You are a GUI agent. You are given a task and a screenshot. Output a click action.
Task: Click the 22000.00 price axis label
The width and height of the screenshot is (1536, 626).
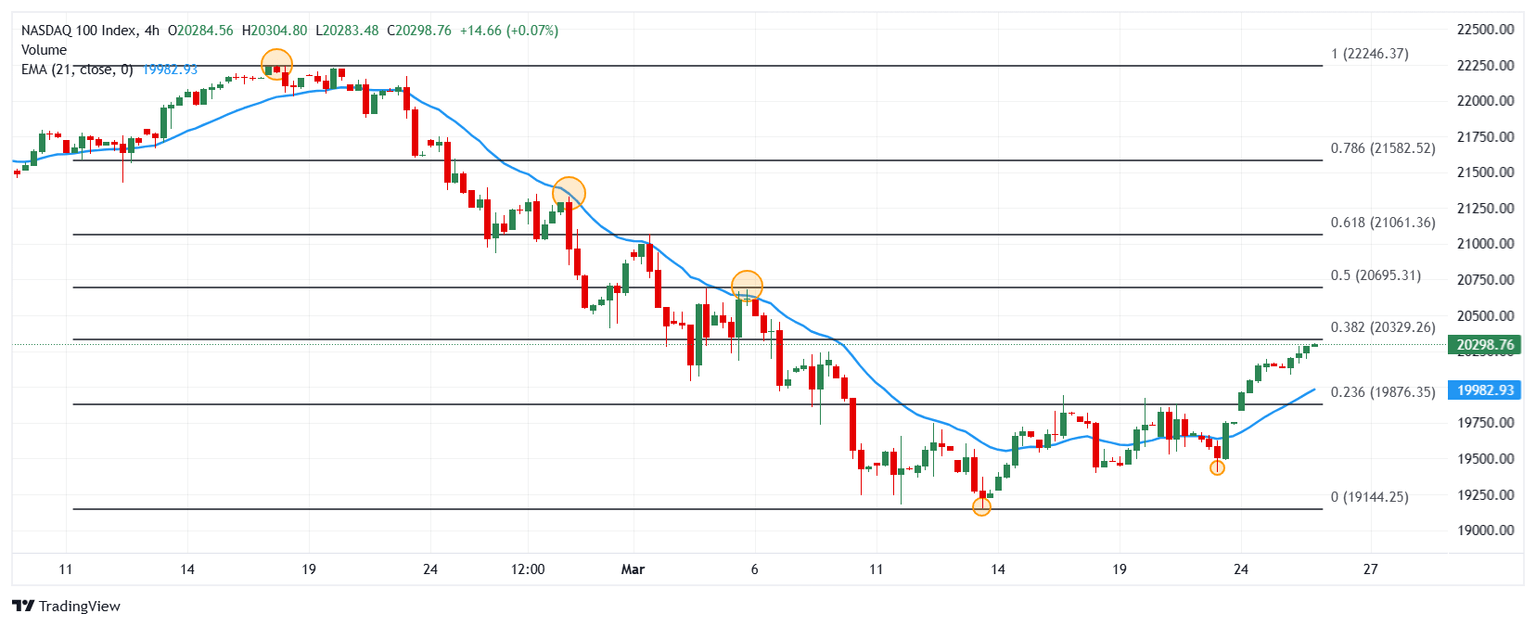pos(1486,102)
